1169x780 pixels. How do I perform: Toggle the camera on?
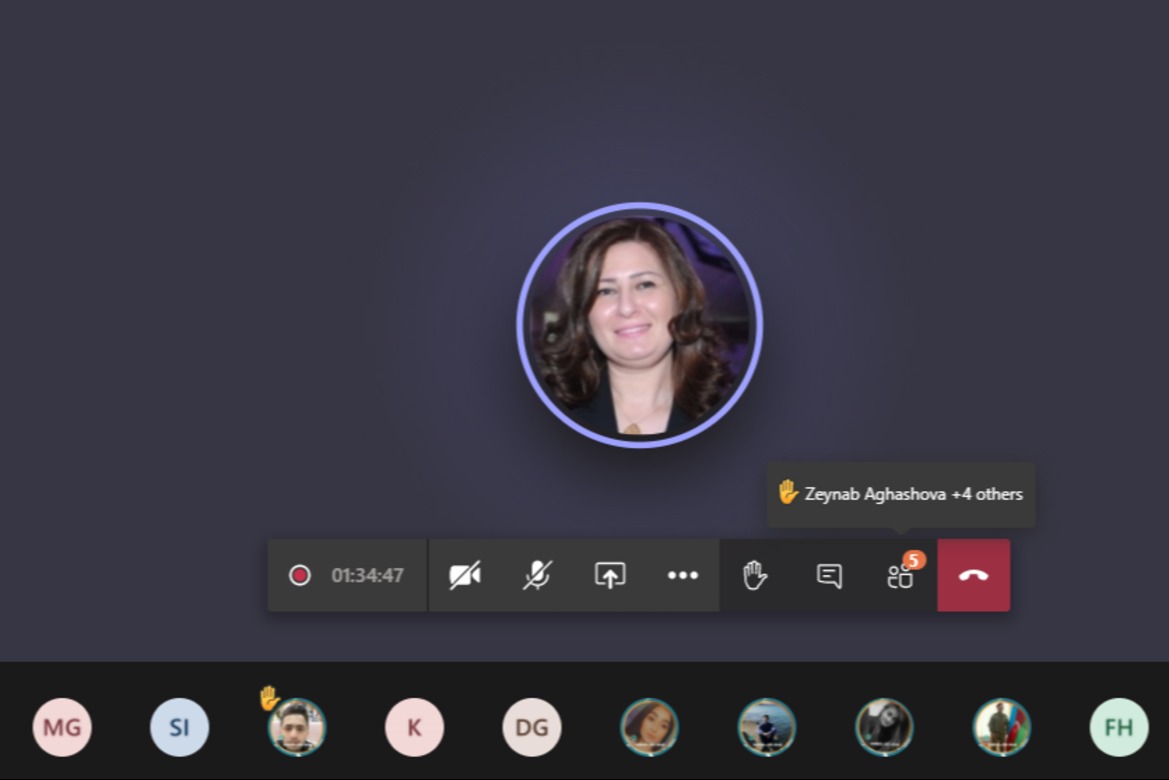pyautogui.click(x=464, y=575)
